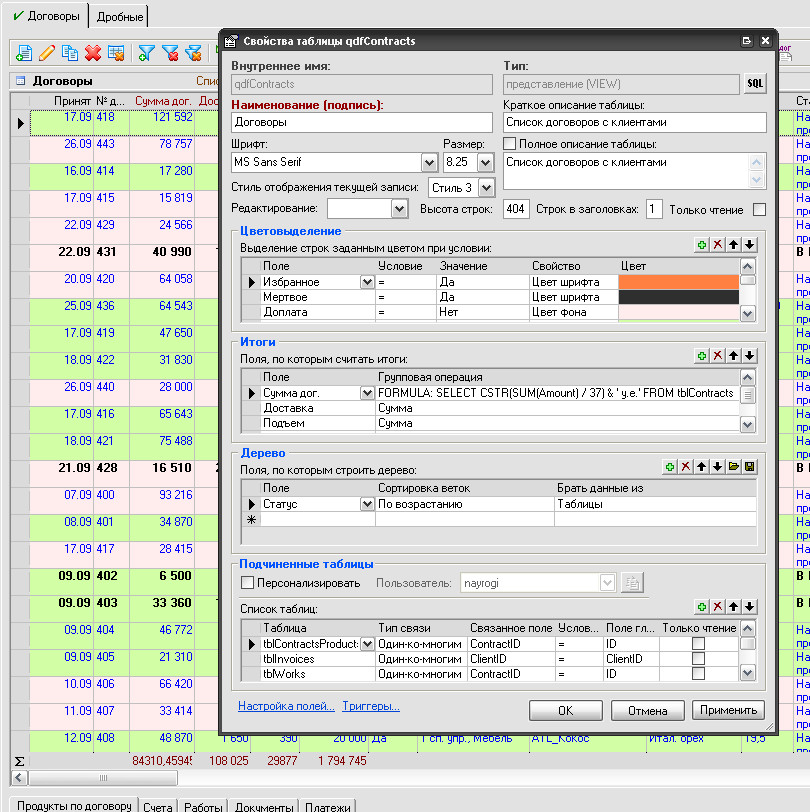Click the orange color swatch for Избранное
The width and height of the screenshot is (810, 812).
(x=678, y=282)
